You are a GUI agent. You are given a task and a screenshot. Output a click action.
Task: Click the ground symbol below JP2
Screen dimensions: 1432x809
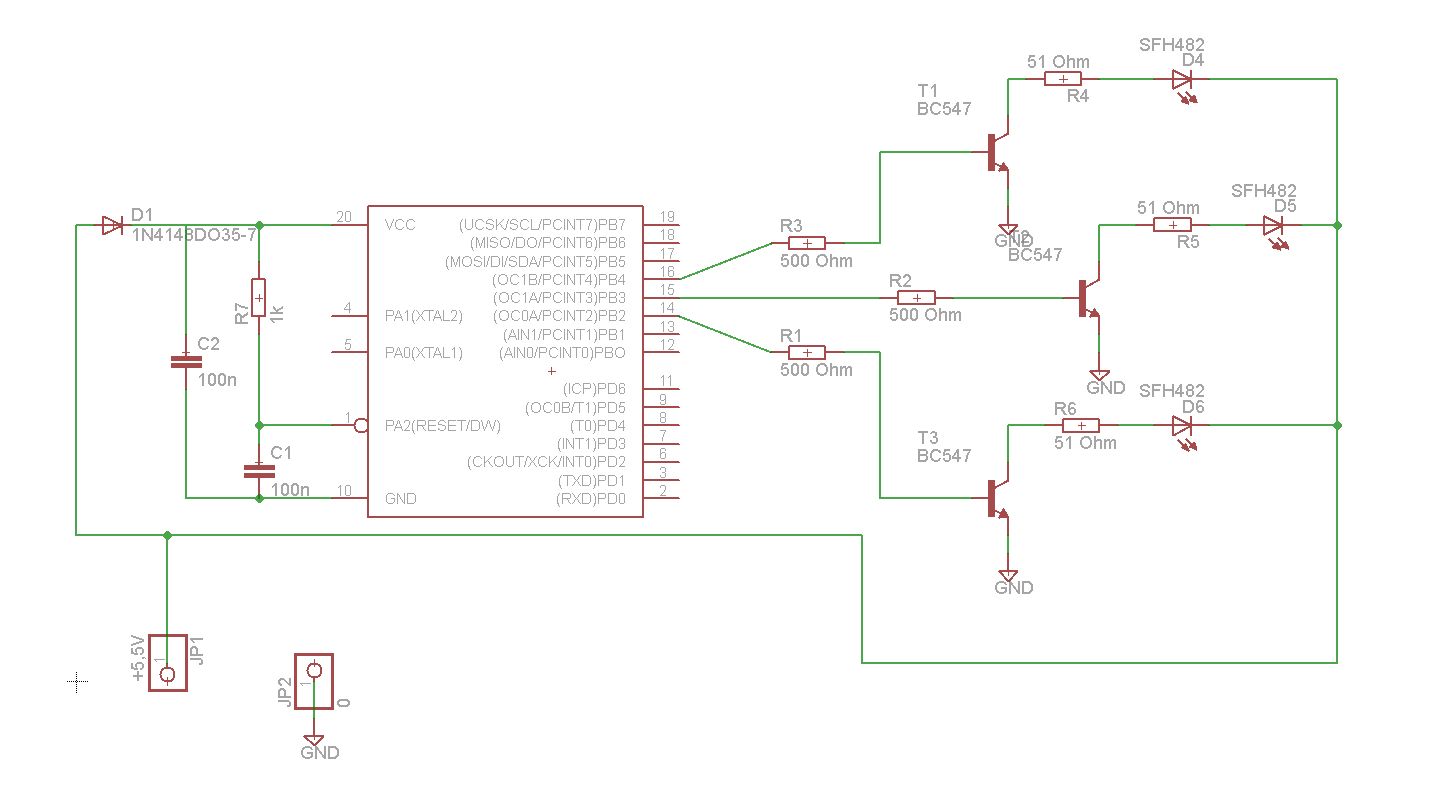[313, 738]
